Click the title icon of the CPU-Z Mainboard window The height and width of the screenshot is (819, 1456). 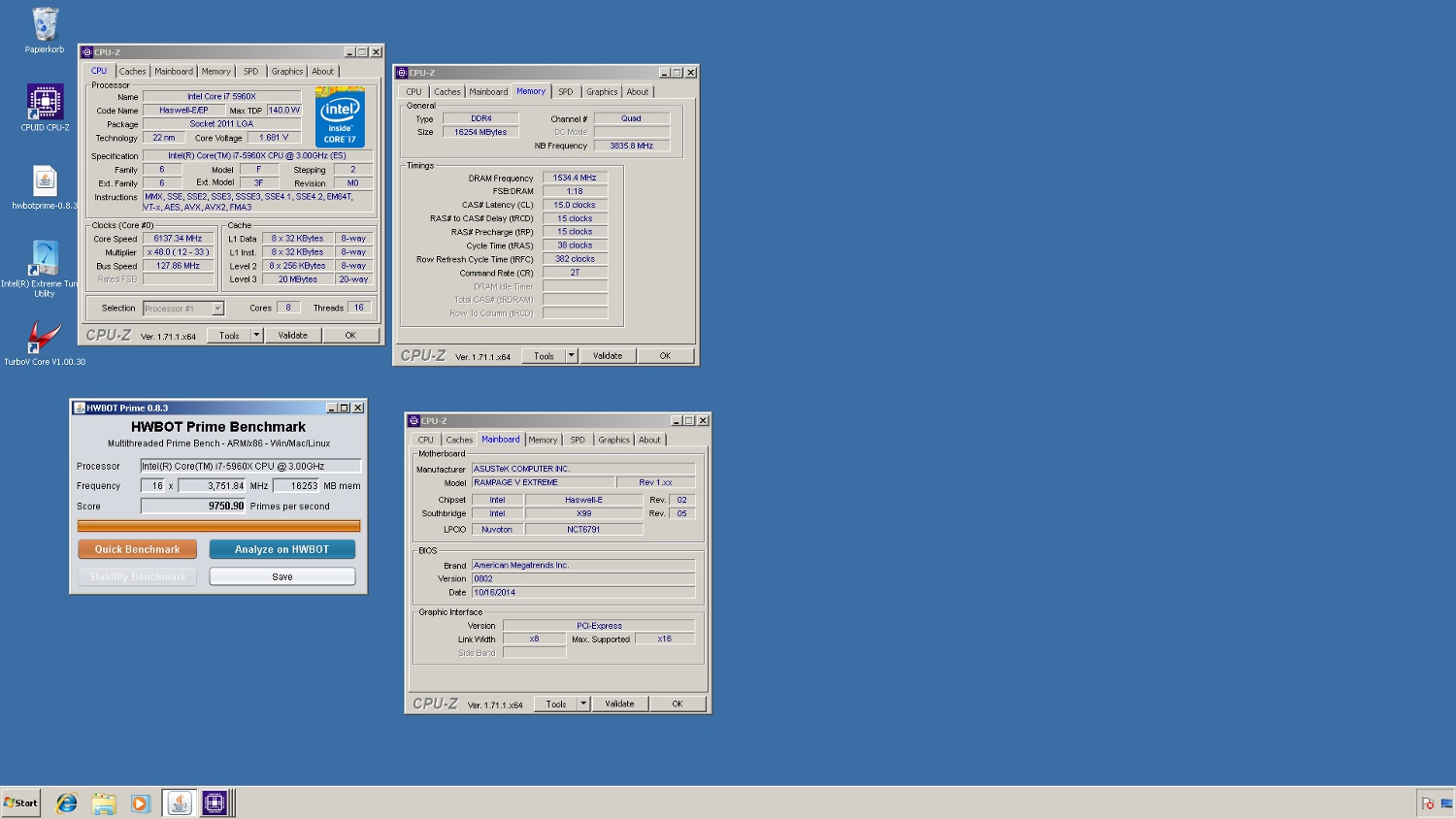(x=414, y=421)
